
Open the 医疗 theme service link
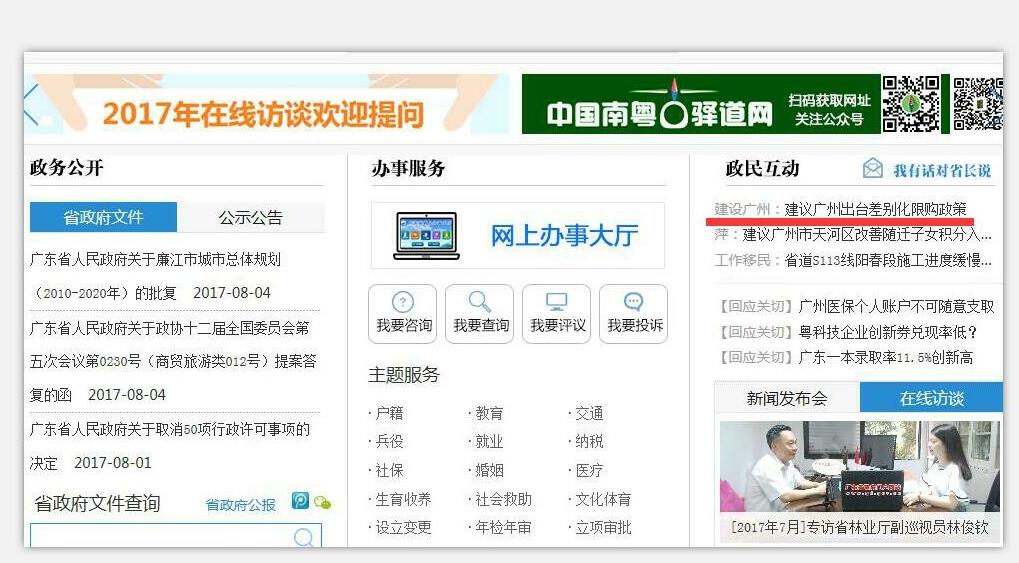(589, 470)
